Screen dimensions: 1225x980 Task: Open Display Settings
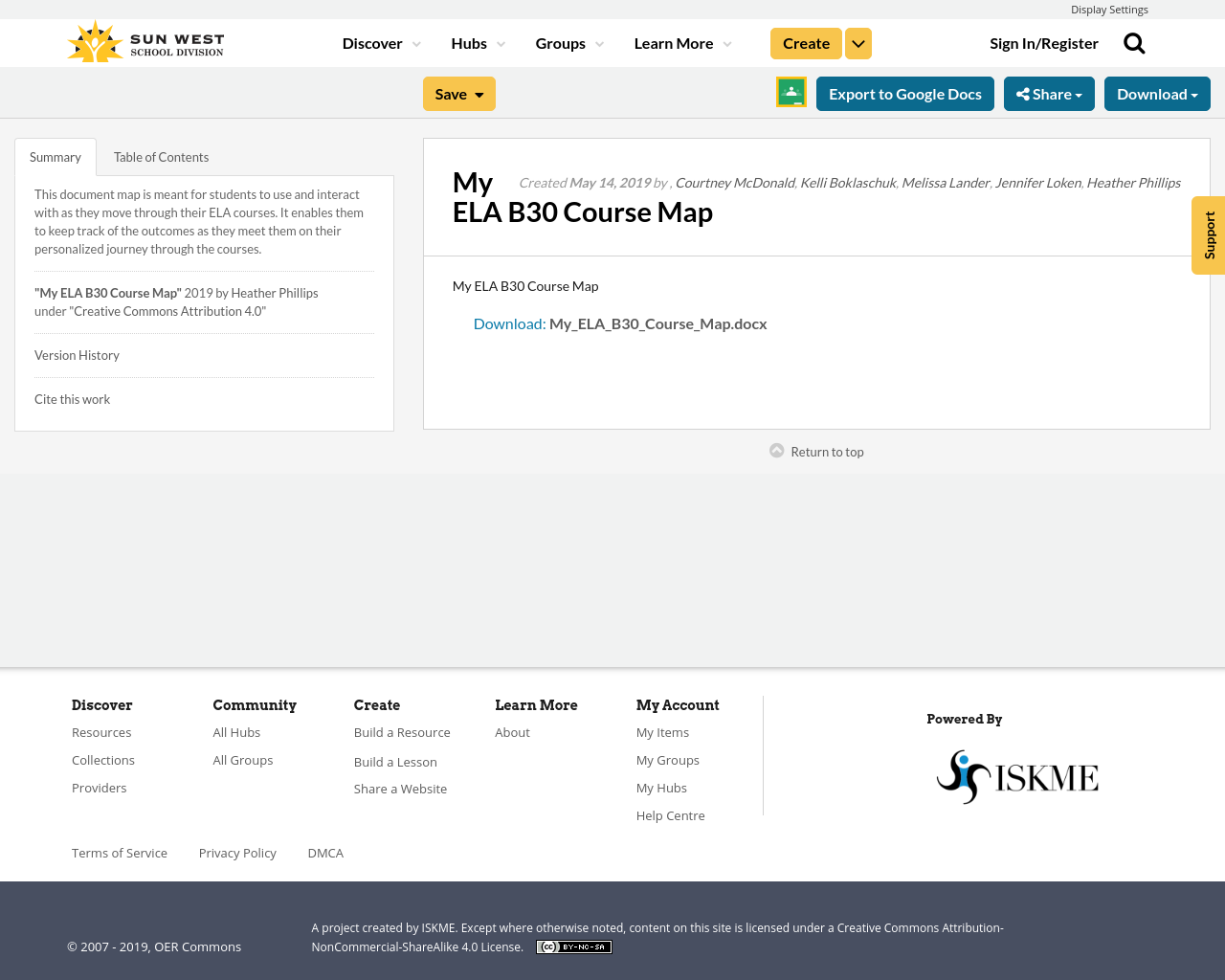tap(1109, 8)
